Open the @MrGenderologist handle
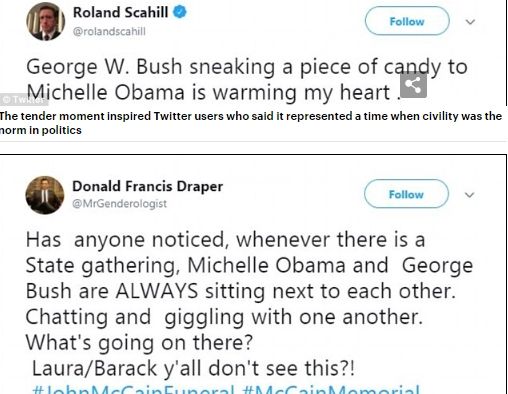This screenshot has width=508, height=394. (x=119, y=203)
